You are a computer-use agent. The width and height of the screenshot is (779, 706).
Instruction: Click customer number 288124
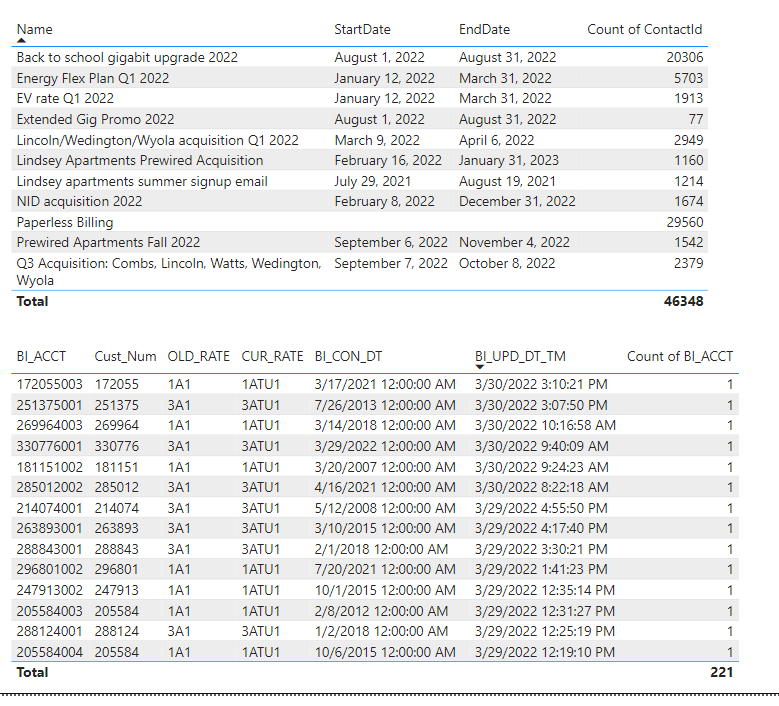(x=117, y=631)
